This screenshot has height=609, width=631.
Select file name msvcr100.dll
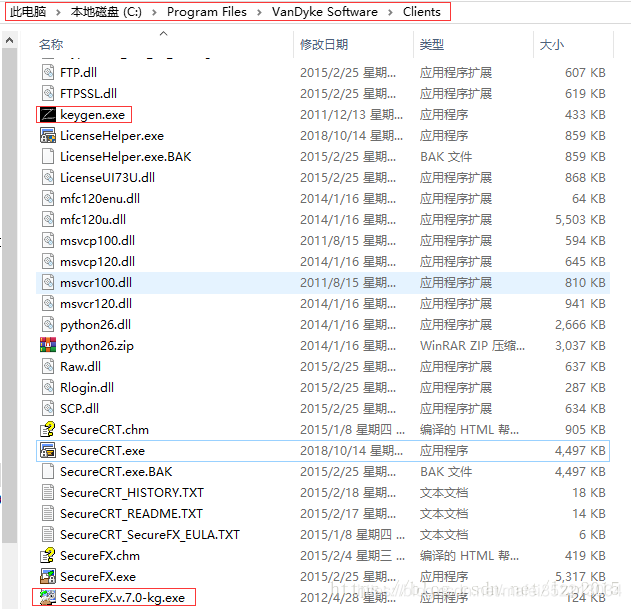[x=96, y=283]
